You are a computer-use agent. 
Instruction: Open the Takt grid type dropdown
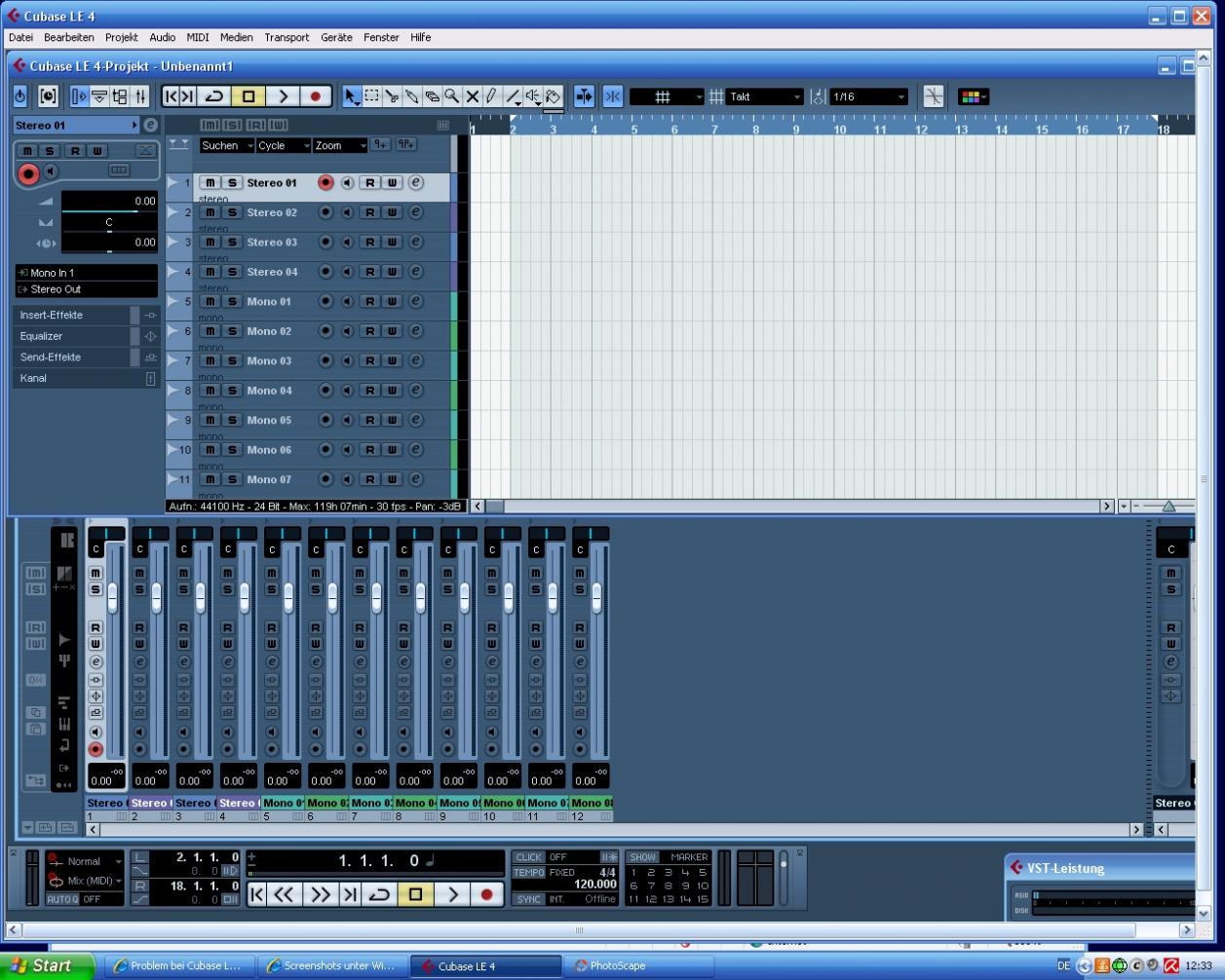pyautogui.click(x=766, y=96)
